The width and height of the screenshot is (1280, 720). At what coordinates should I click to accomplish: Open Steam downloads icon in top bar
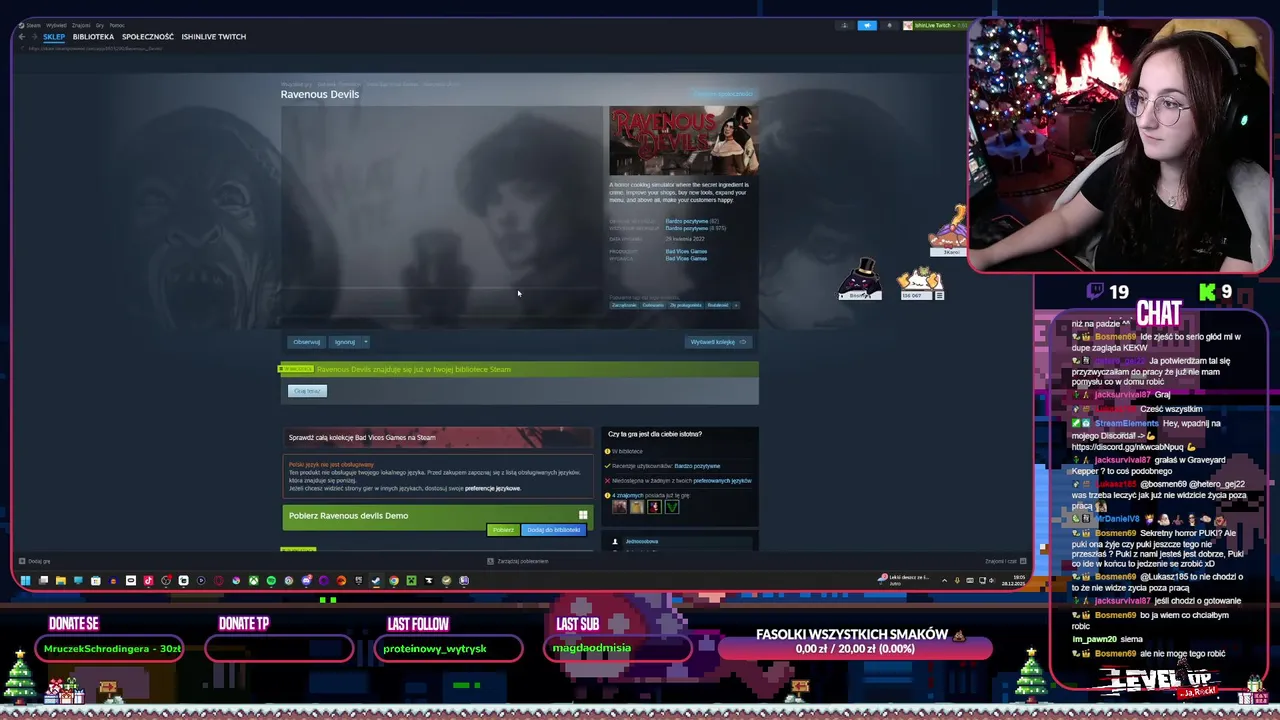pos(845,25)
